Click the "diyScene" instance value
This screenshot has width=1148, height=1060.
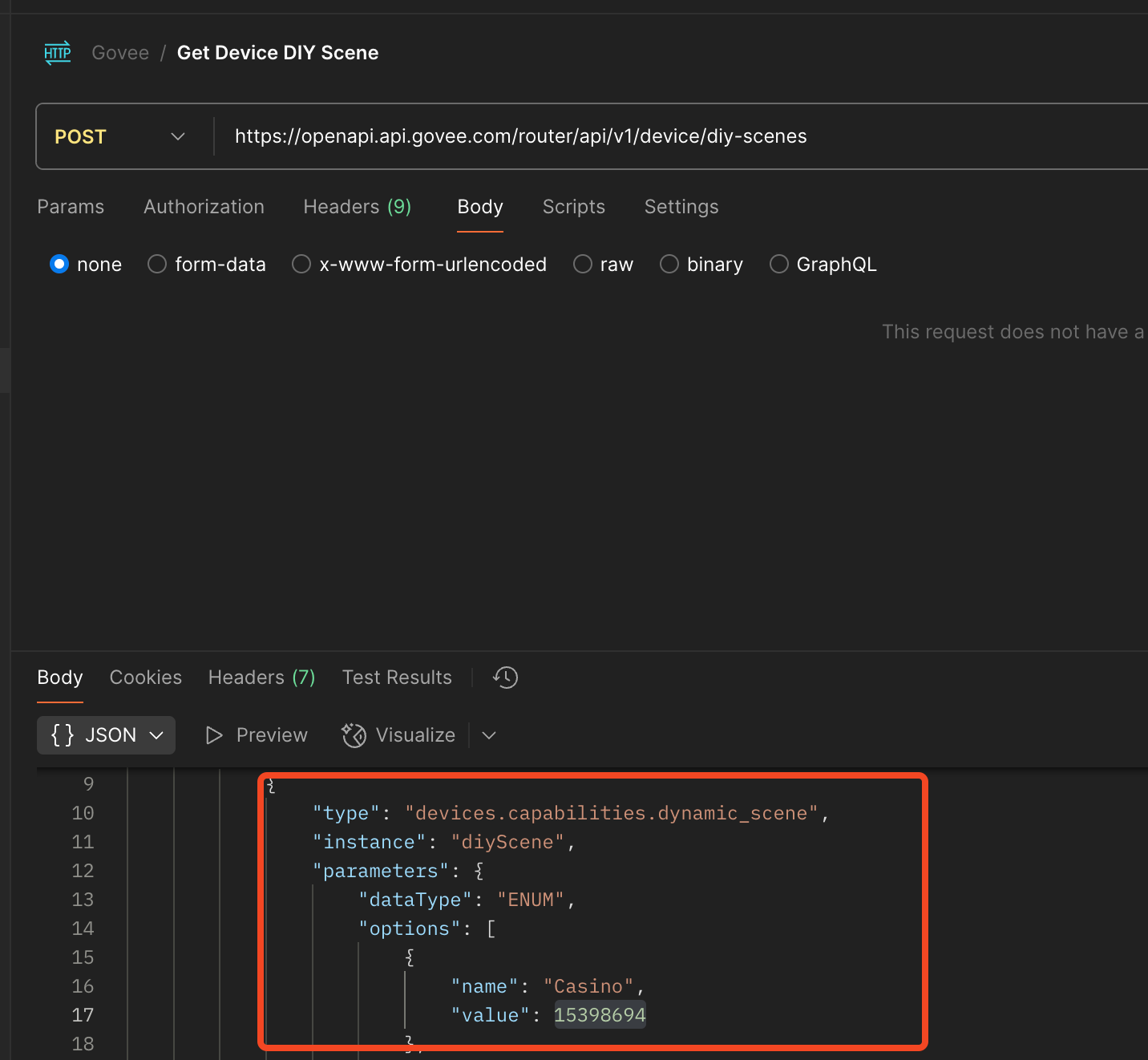pos(507,842)
